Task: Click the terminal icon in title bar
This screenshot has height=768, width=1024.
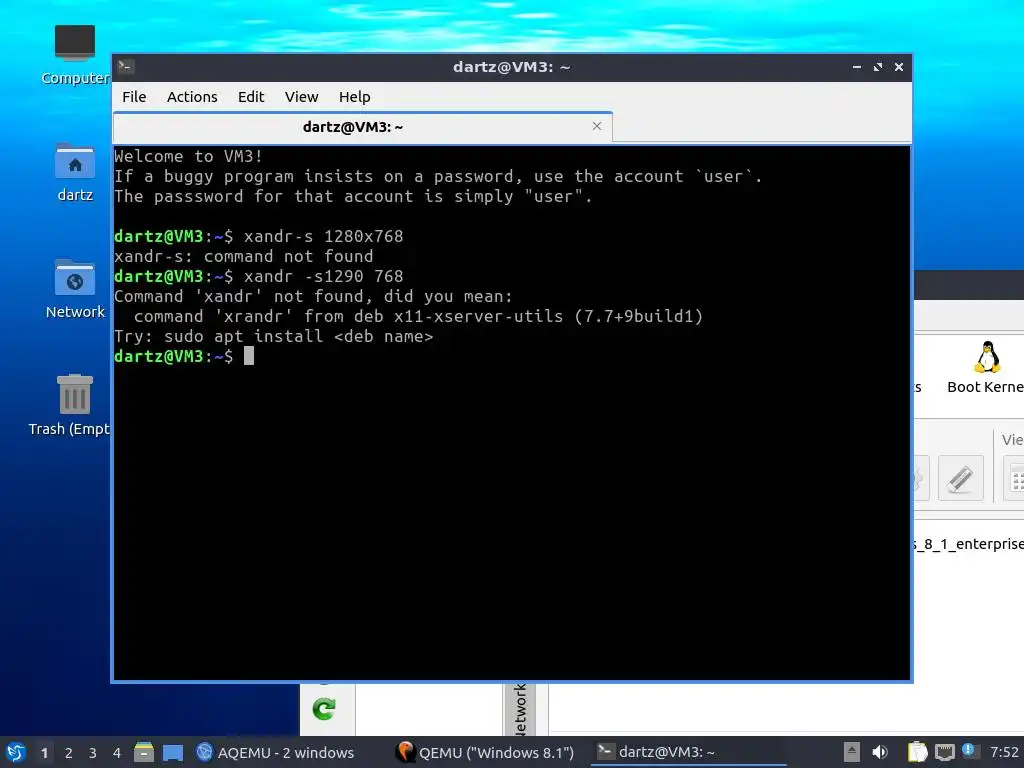Action: point(126,67)
